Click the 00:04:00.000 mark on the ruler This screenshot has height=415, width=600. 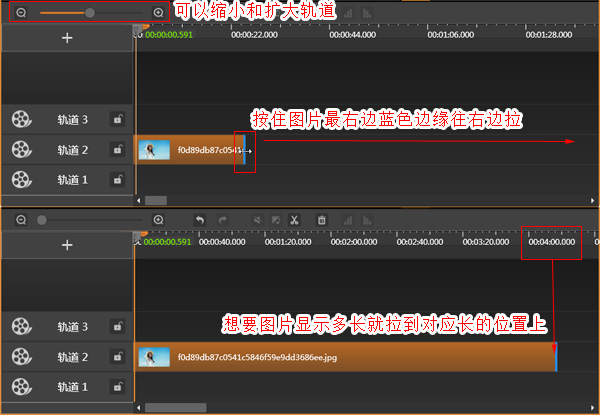pyautogui.click(x=552, y=242)
